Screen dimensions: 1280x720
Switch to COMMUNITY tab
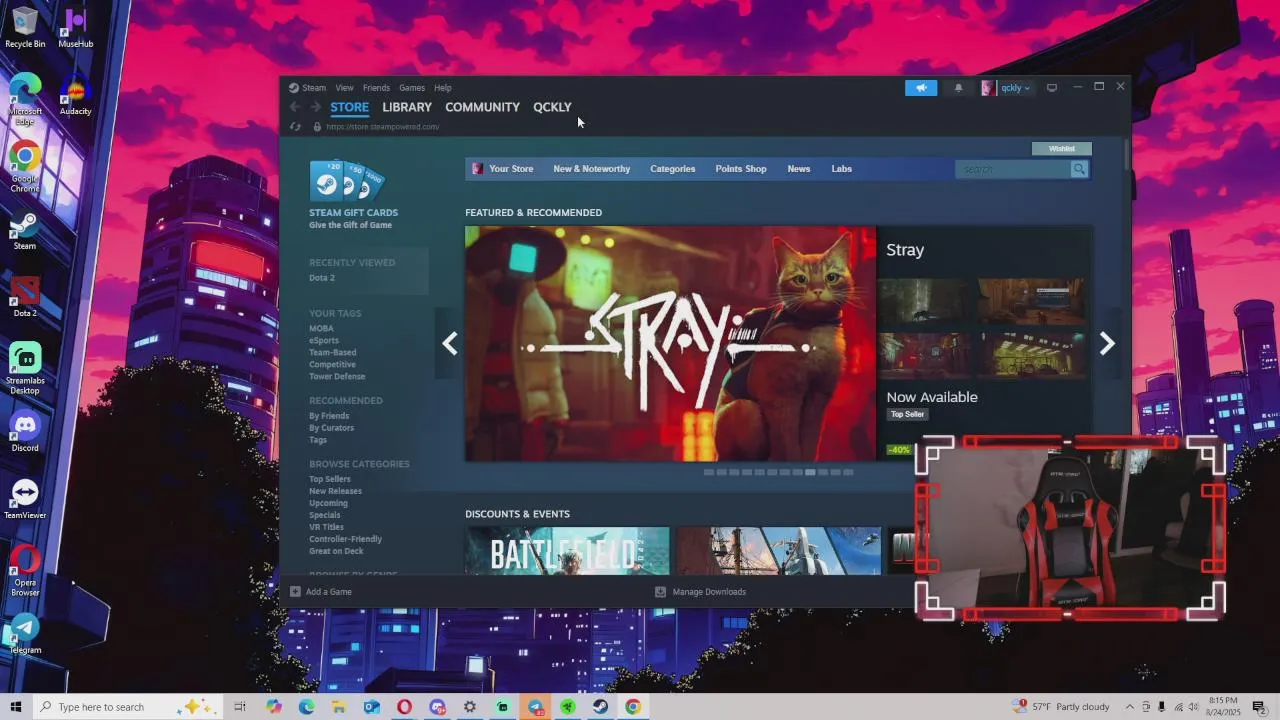[x=482, y=107]
